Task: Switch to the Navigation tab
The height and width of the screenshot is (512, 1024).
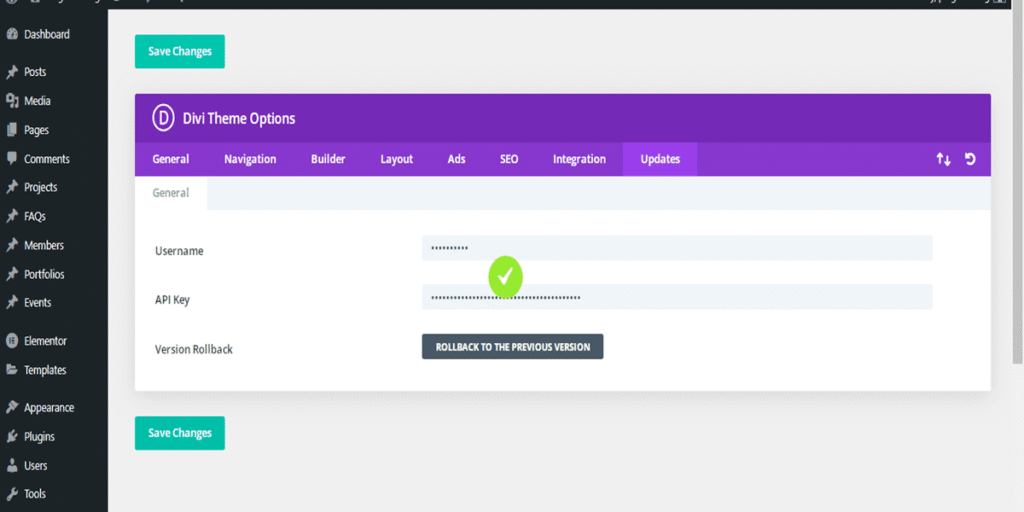Action: (250, 159)
